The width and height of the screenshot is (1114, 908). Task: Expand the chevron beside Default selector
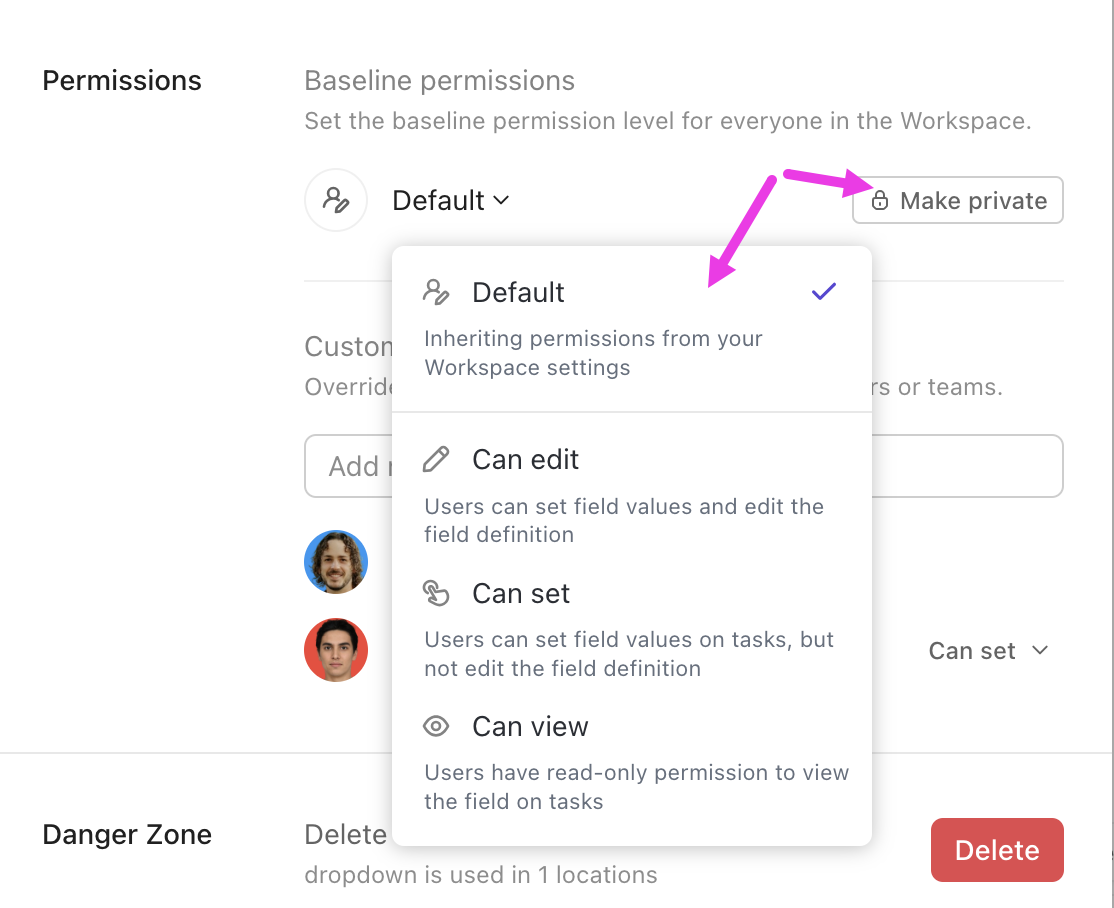pyautogui.click(x=501, y=201)
